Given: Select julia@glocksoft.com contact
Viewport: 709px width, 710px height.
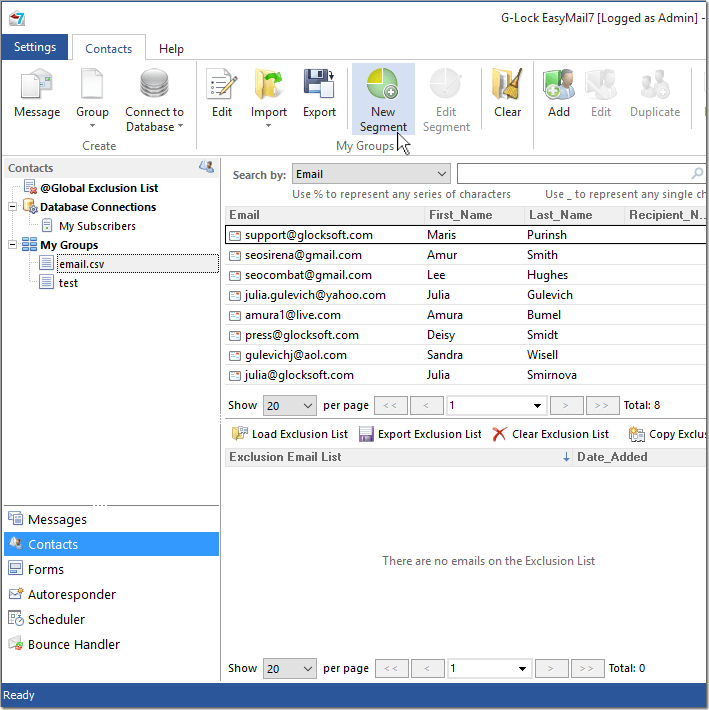Looking at the screenshot, I should (465, 374).
